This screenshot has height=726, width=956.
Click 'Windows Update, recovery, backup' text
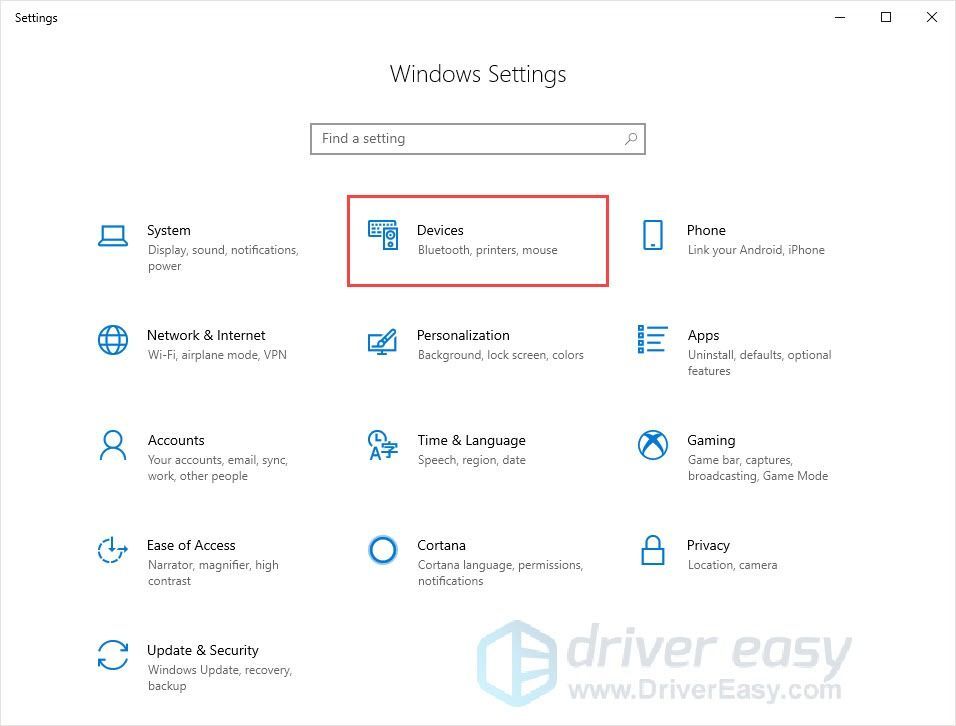(x=220, y=678)
